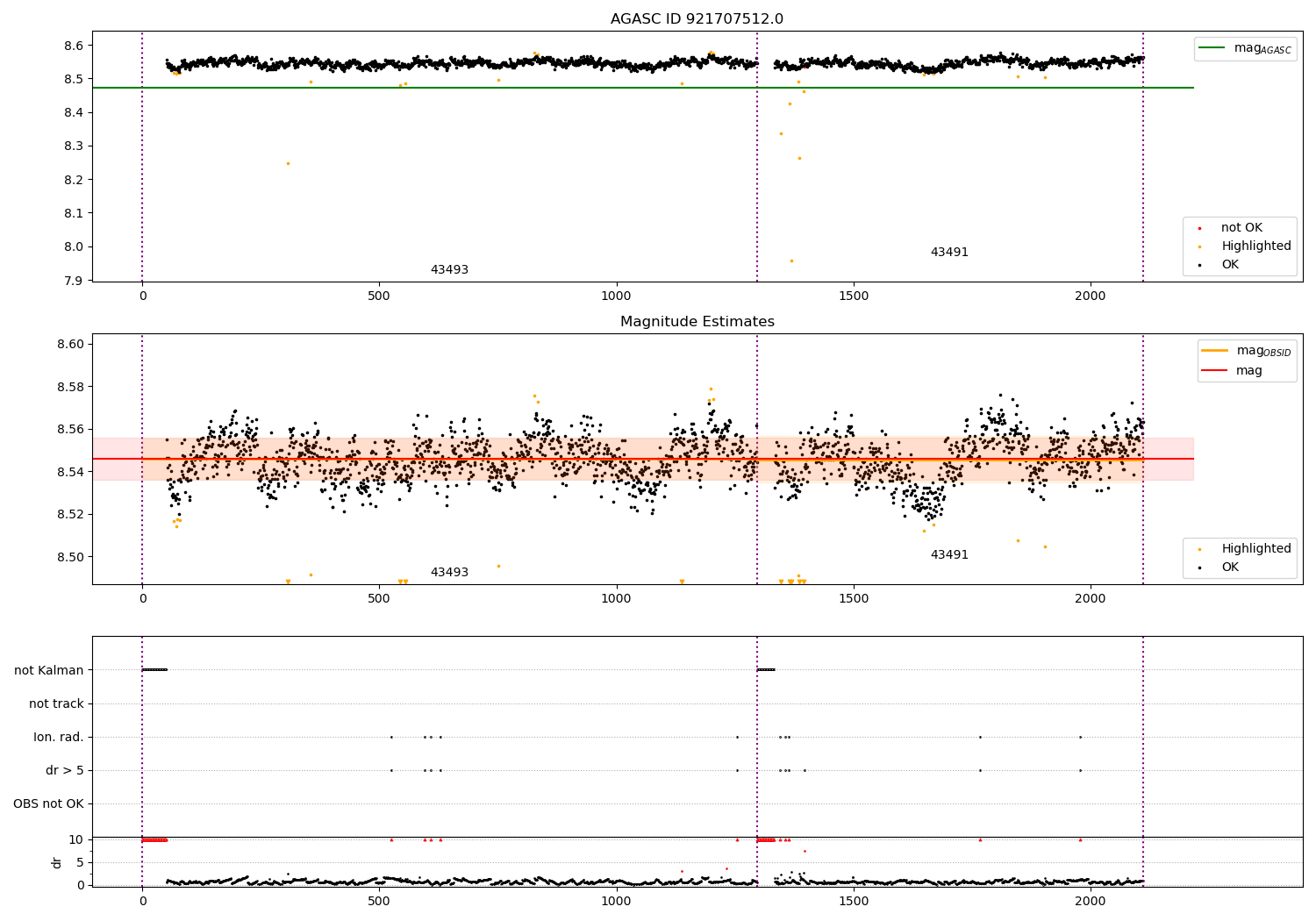This screenshot has height=921, width=1316.
Task: Click the green mag AGASC line in top plot
Action: 642,88
